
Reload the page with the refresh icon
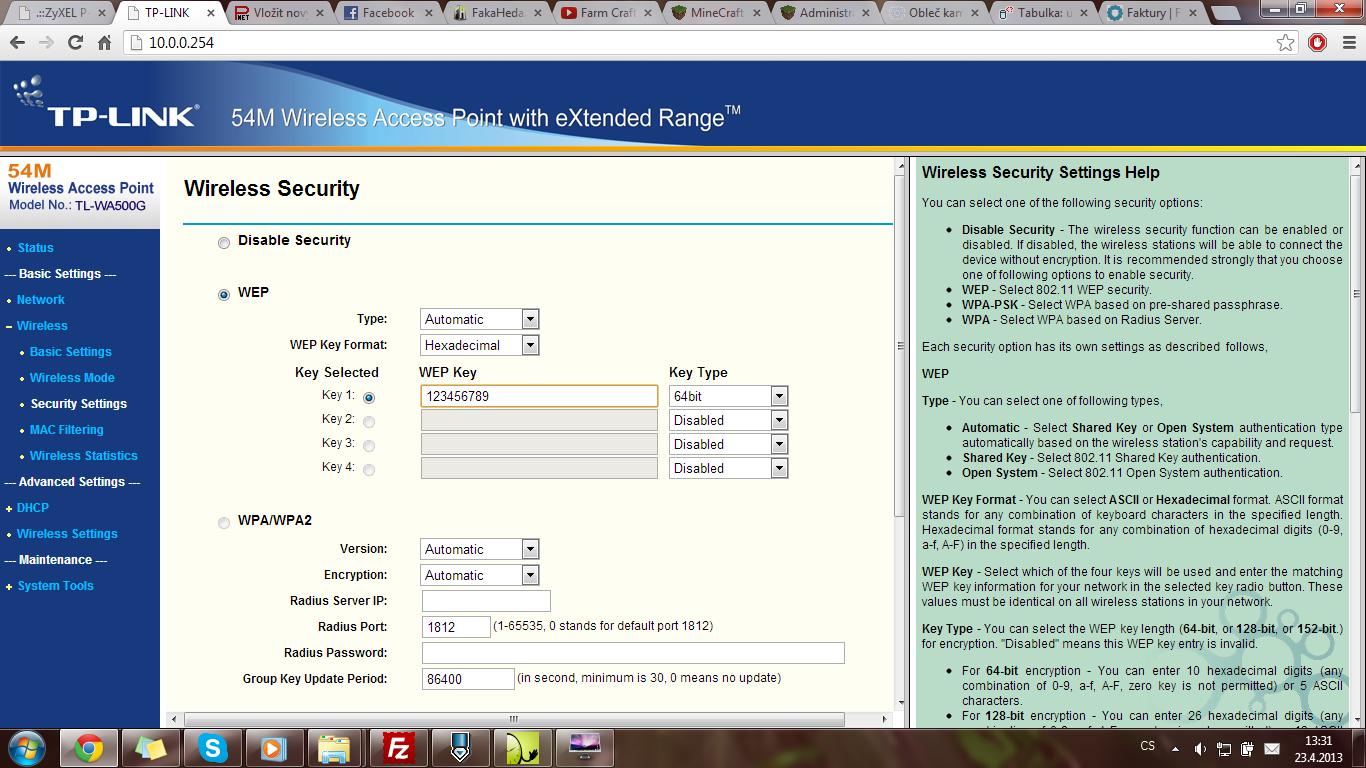click(75, 43)
